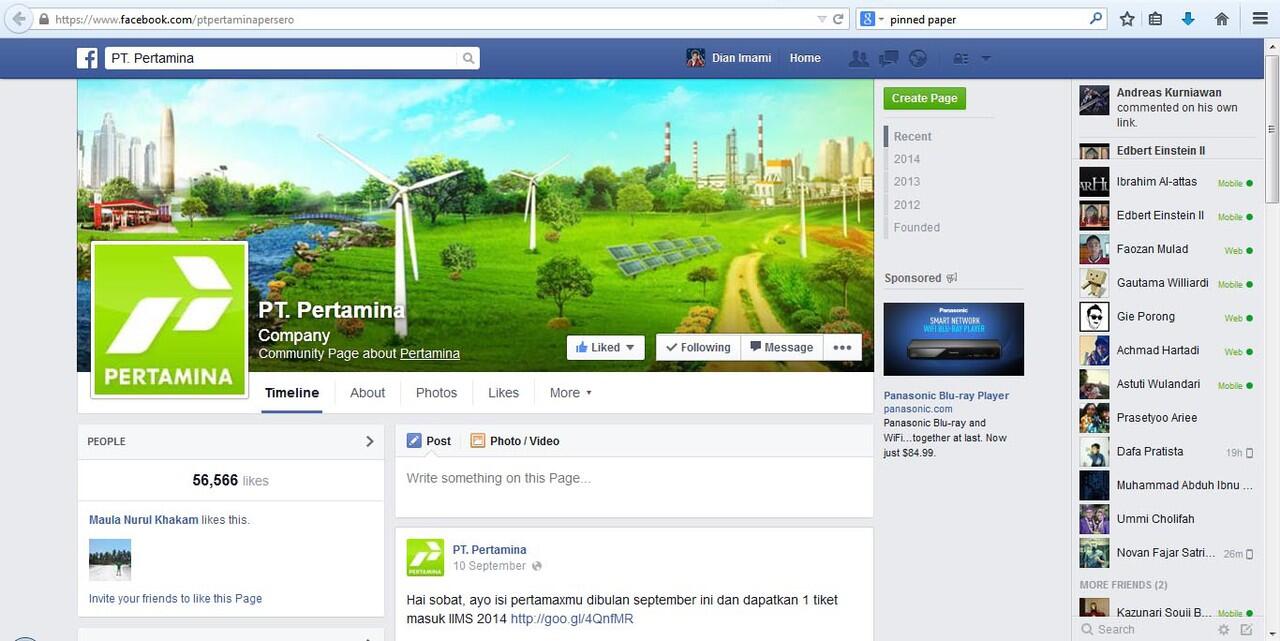Image resolution: width=1280 pixels, height=641 pixels.
Task: Click Invite your friends to like this Page
Action: click(175, 599)
